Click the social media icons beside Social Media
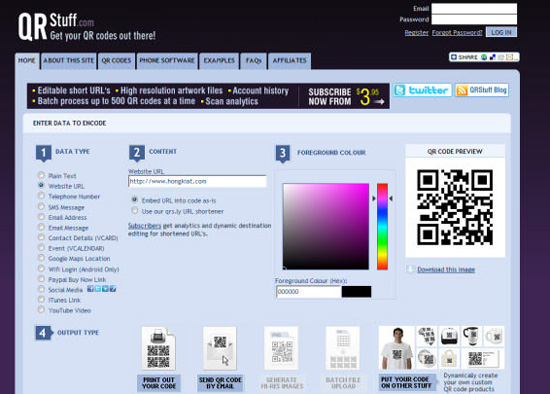This screenshot has width=550, height=394. 101,289
